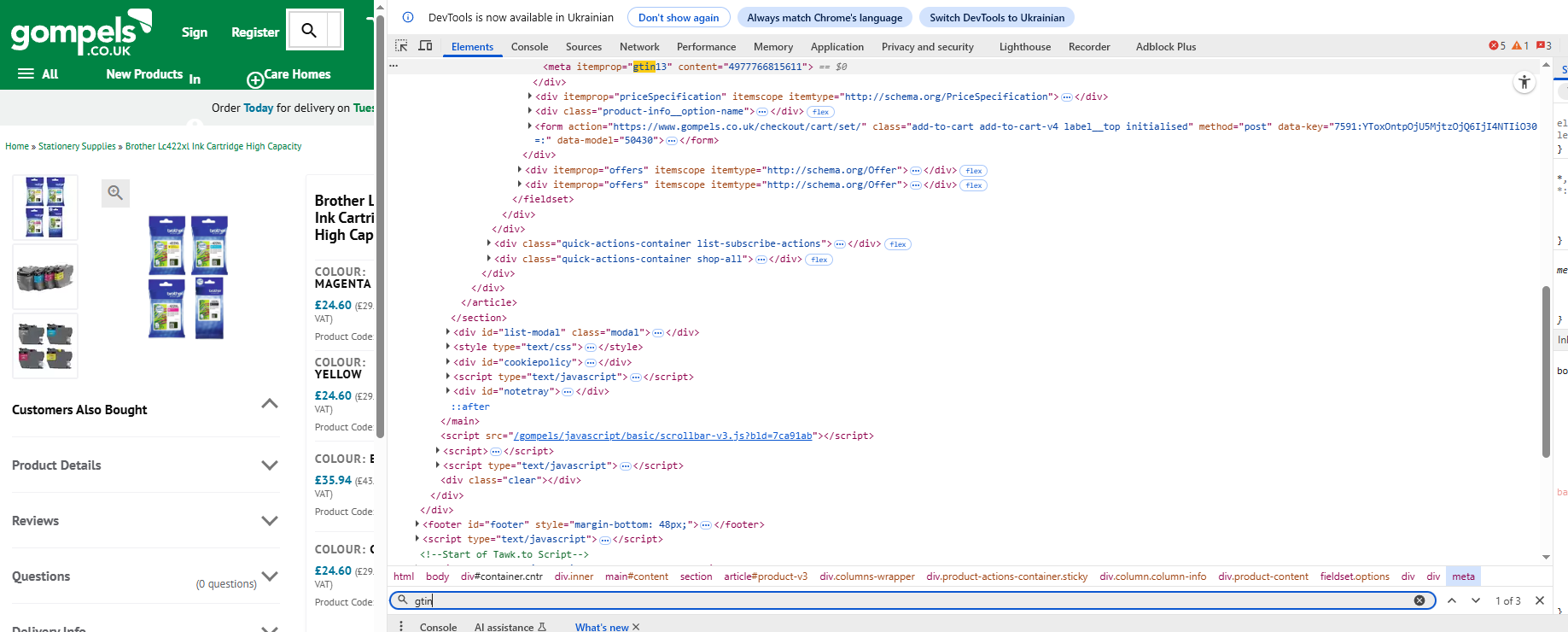Click the image zoom magnifier icon
The image size is (1568, 632).
(x=115, y=193)
